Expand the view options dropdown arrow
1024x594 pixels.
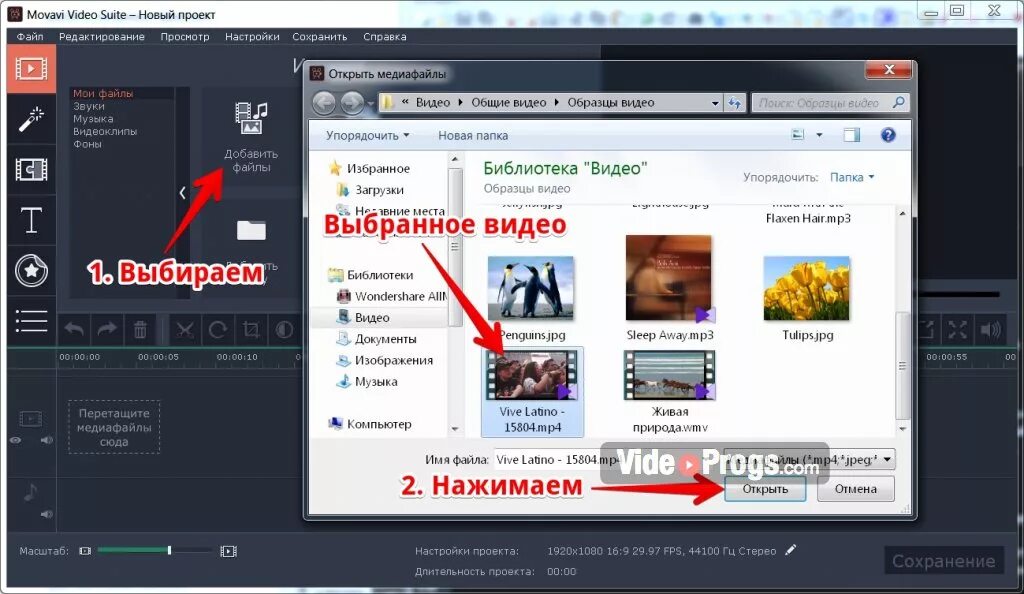coord(819,135)
